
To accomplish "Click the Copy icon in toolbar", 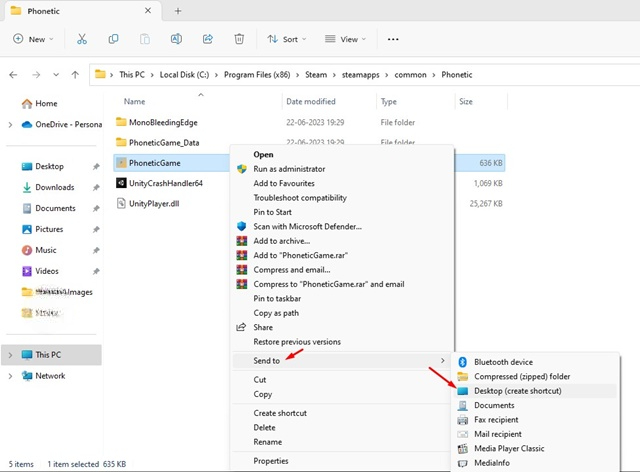I will coord(113,39).
